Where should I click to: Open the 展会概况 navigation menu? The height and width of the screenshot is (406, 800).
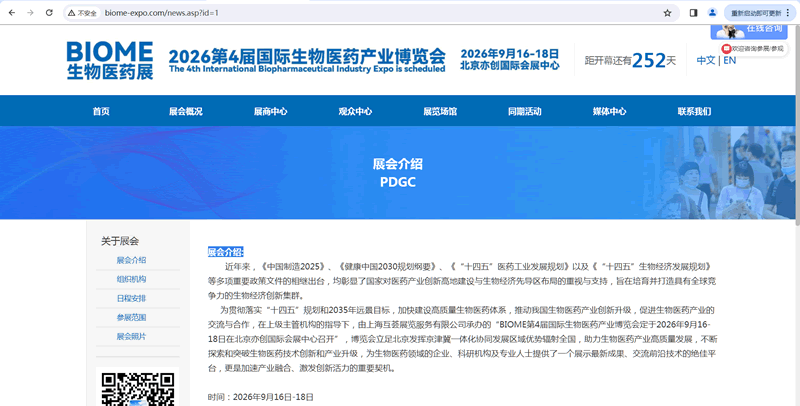coord(186,111)
